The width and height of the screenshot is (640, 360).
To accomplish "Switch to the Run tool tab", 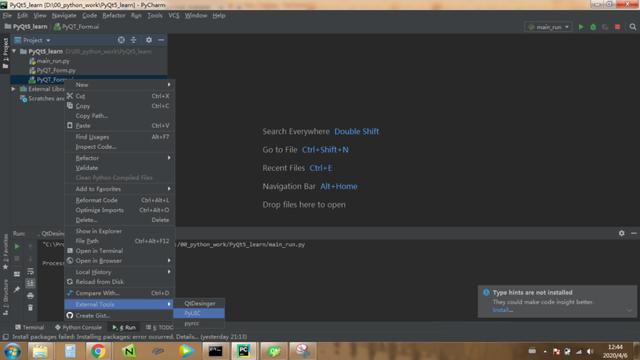I will click(x=124, y=327).
